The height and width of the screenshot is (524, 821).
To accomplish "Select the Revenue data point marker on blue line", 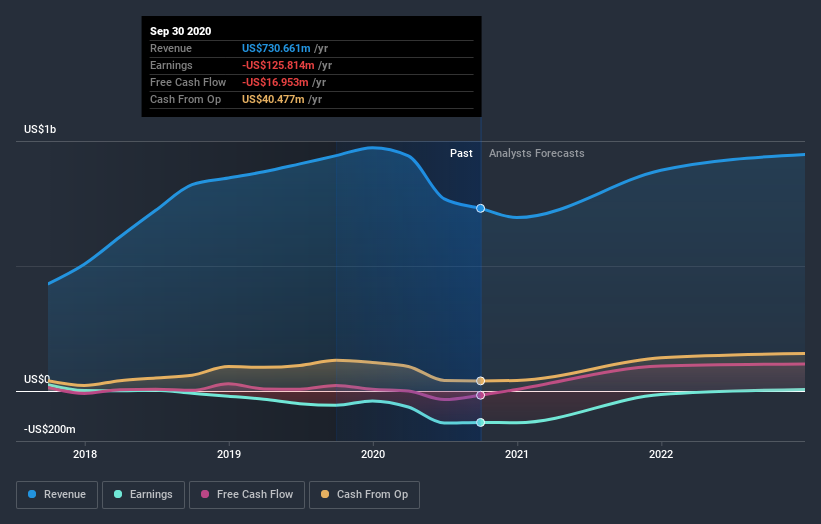I will 480,208.
